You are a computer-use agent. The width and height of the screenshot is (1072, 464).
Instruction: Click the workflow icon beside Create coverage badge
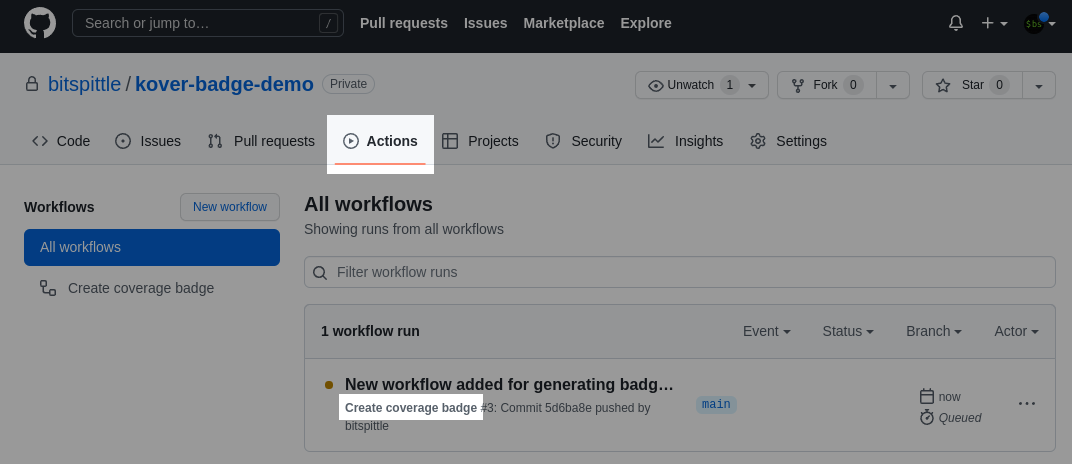point(48,288)
